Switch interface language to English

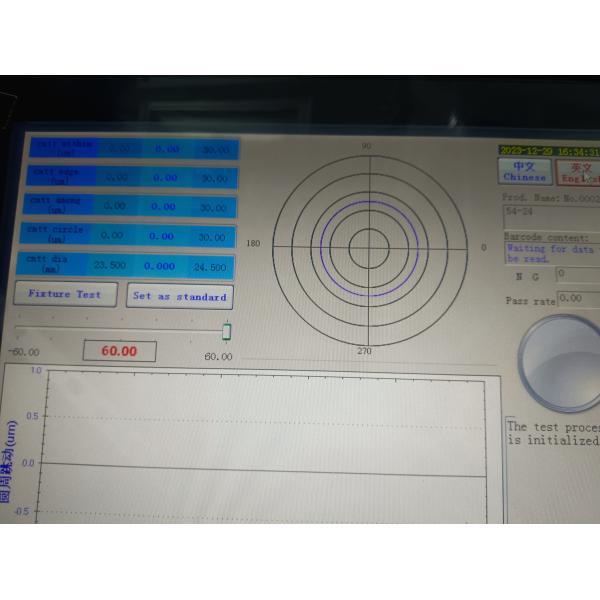click(x=578, y=173)
